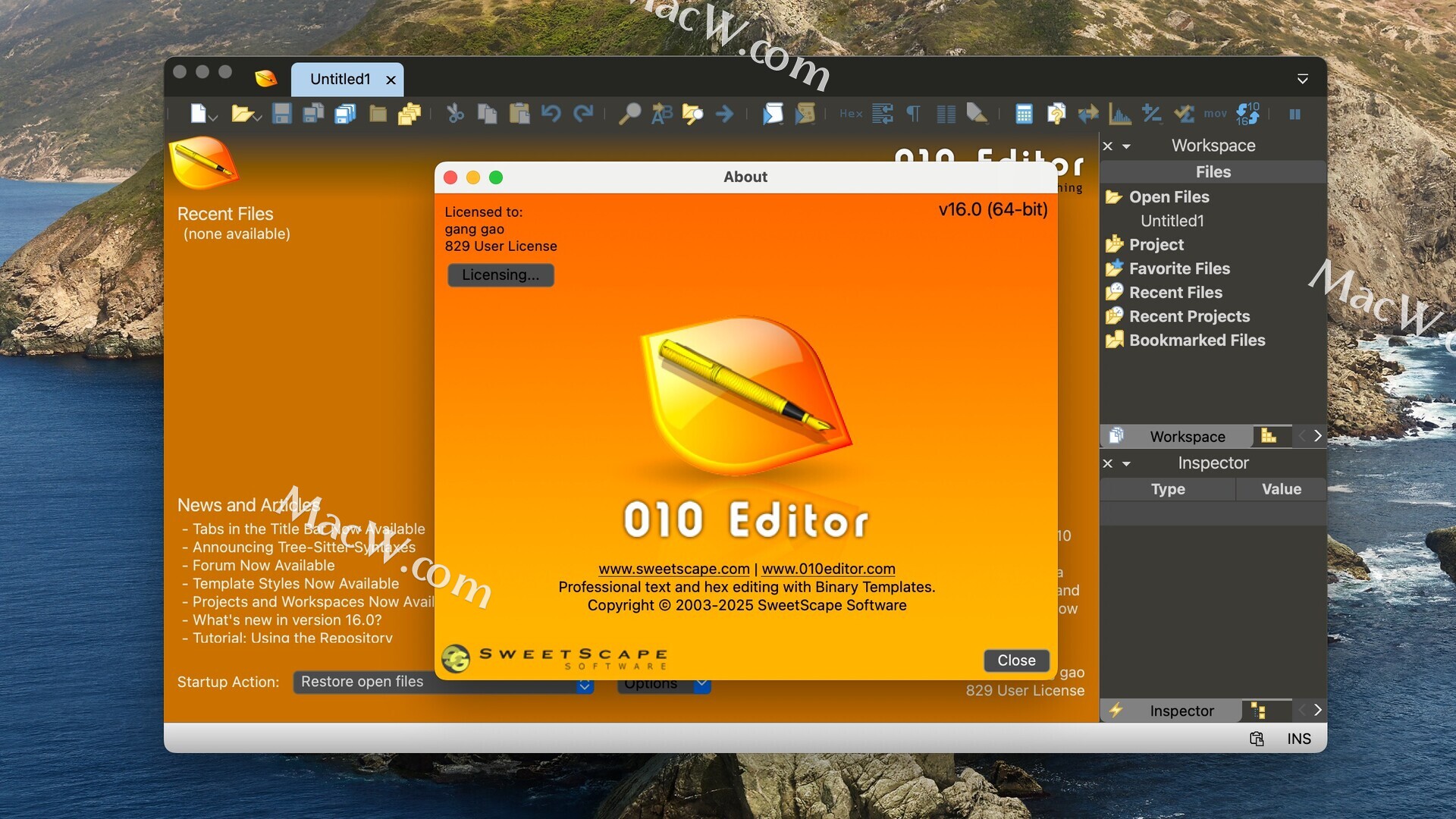
Task: Click the status bar clipboard icon
Action: (1257, 739)
